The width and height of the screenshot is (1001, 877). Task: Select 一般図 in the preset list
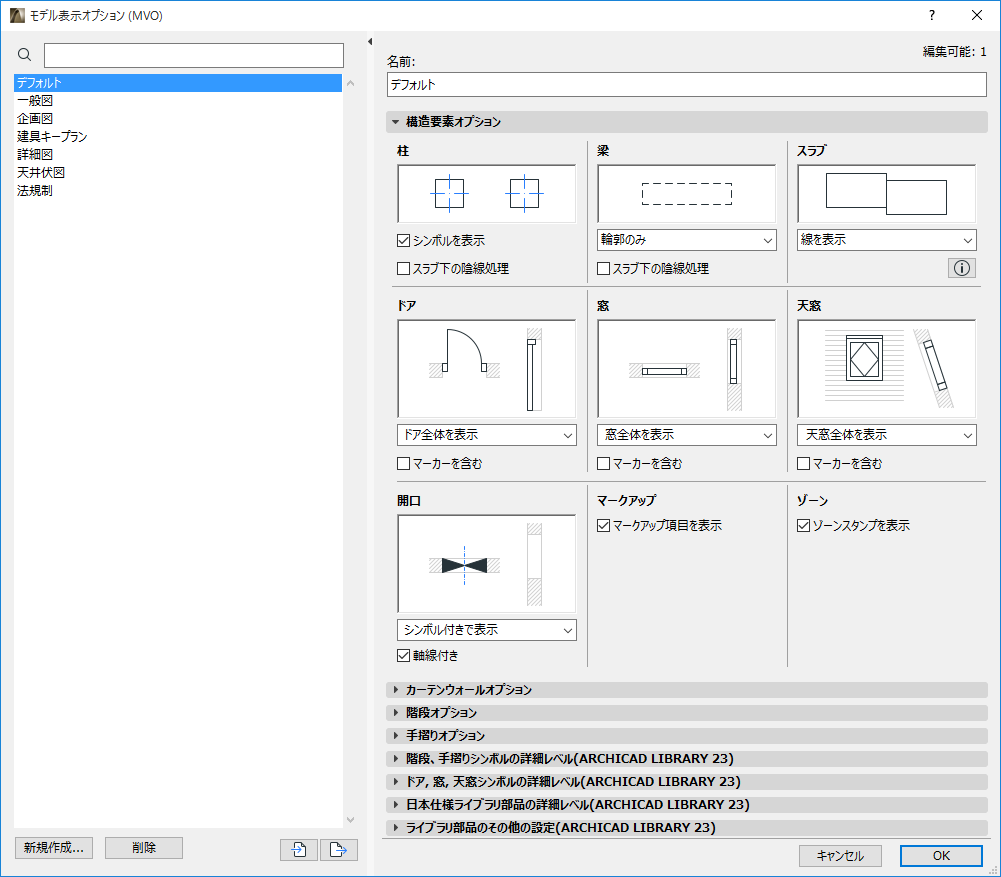[35, 100]
